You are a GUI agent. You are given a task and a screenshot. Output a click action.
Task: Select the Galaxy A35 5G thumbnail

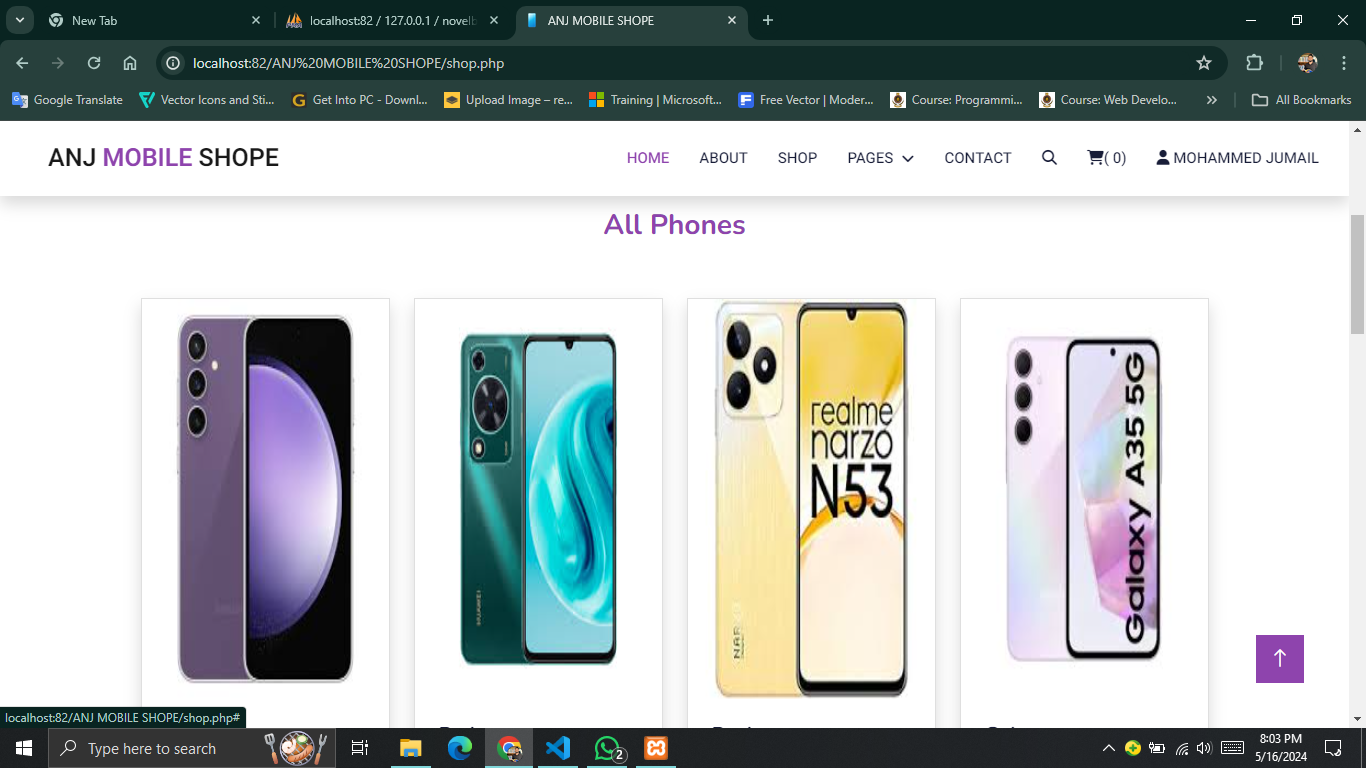click(1084, 499)
